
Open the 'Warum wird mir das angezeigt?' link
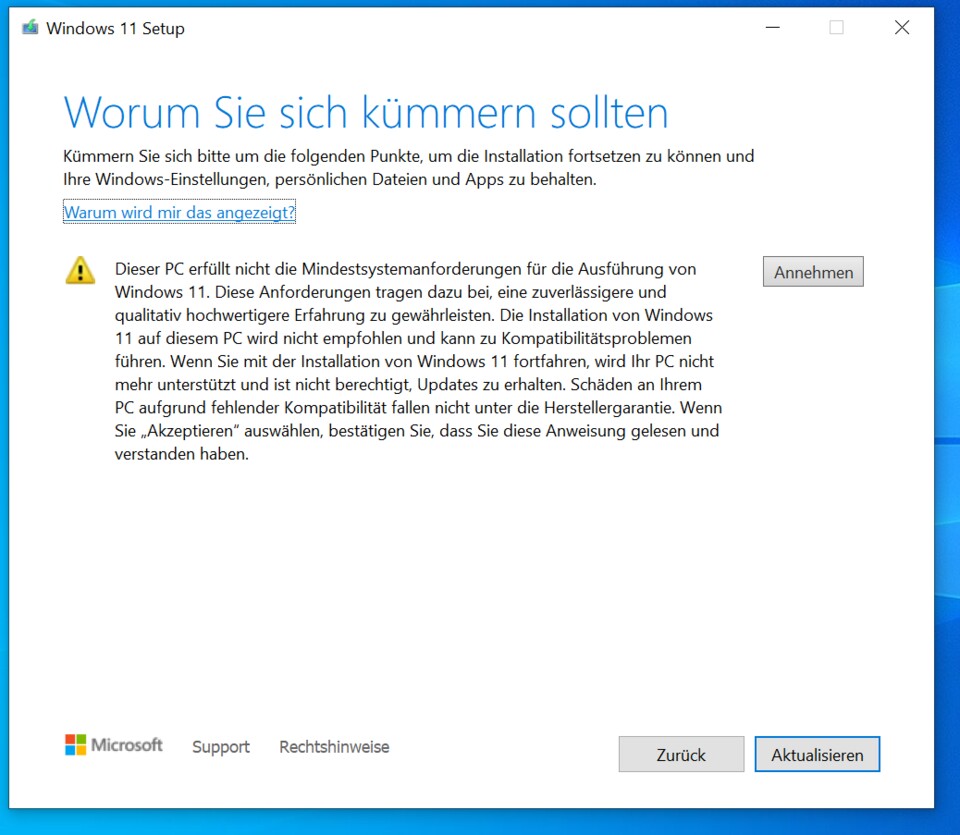click(x=179, y=212)
